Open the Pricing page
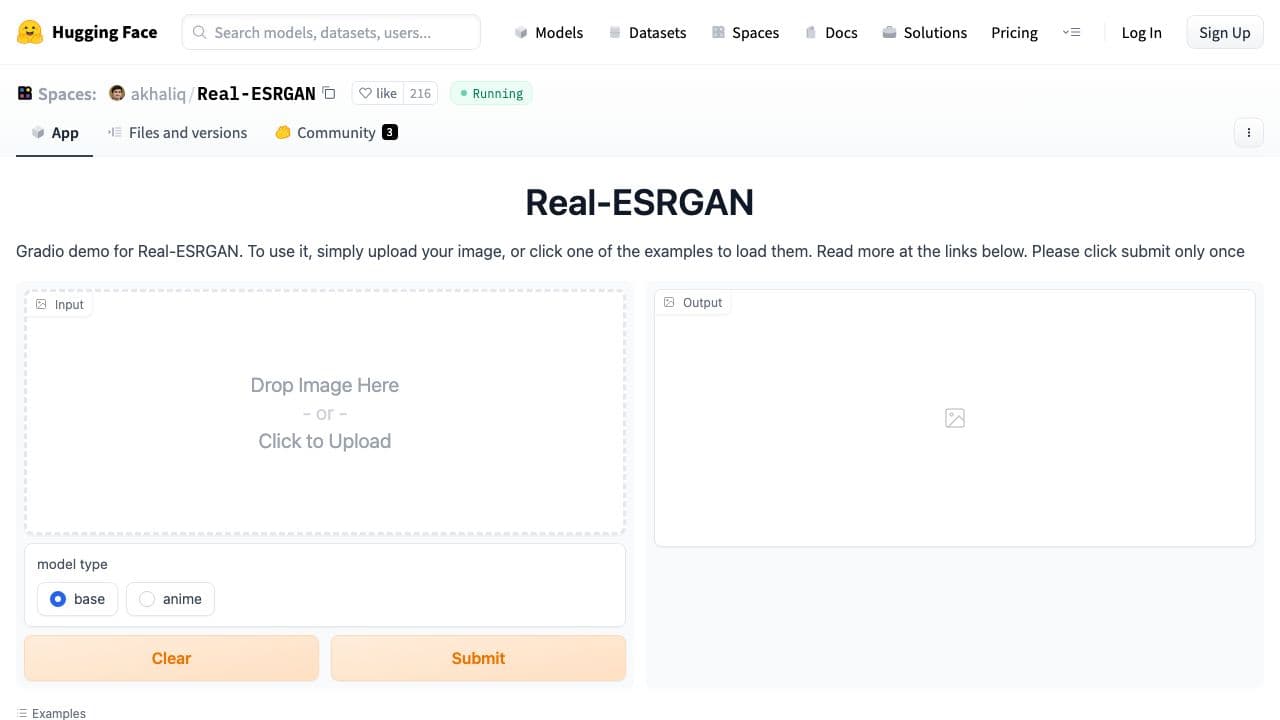 (1014, 32)
